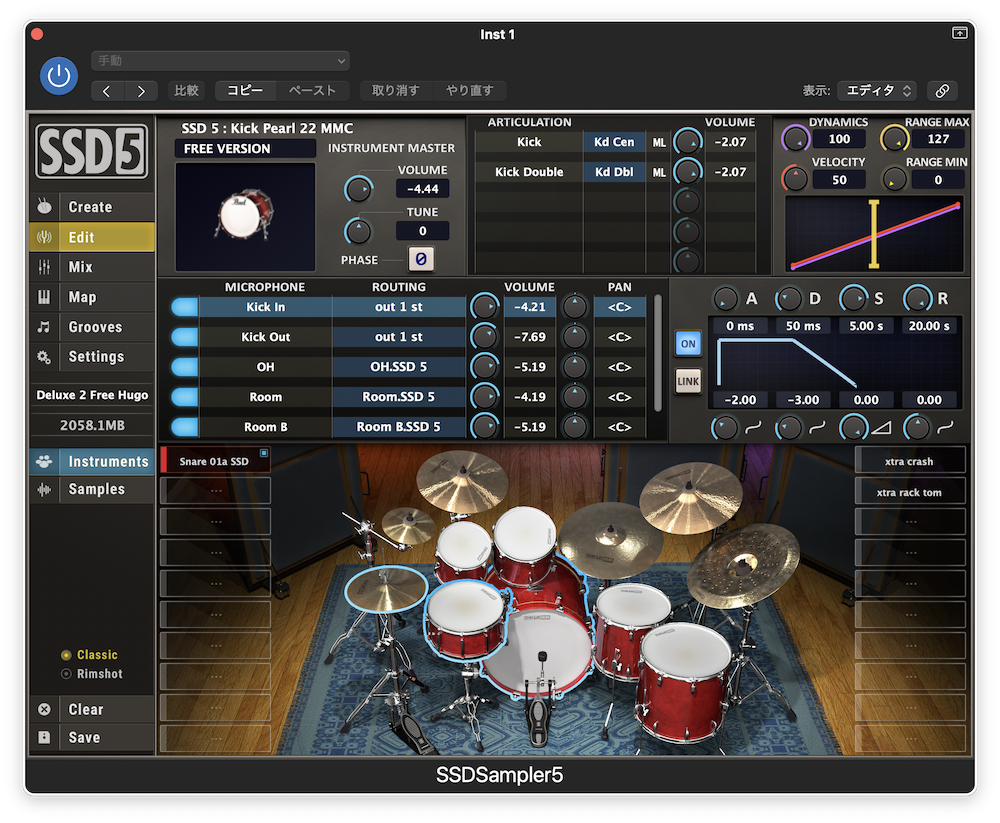
Task: Open the 手動 preset dropdown
Action: (x=221, y=61)
